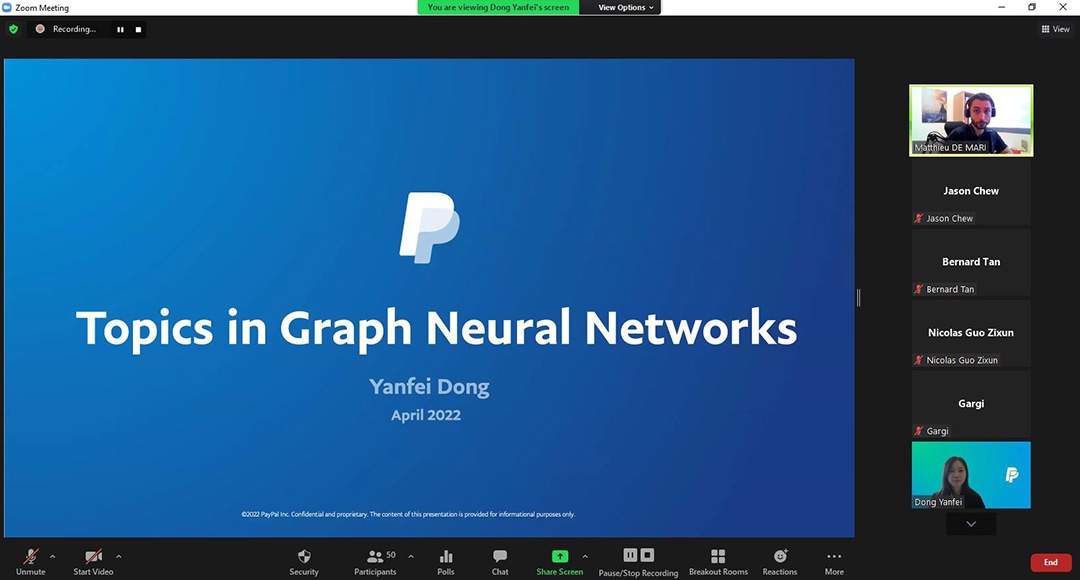
Task: Click the muted mic icon by Gargi
Action: (918, 431)
